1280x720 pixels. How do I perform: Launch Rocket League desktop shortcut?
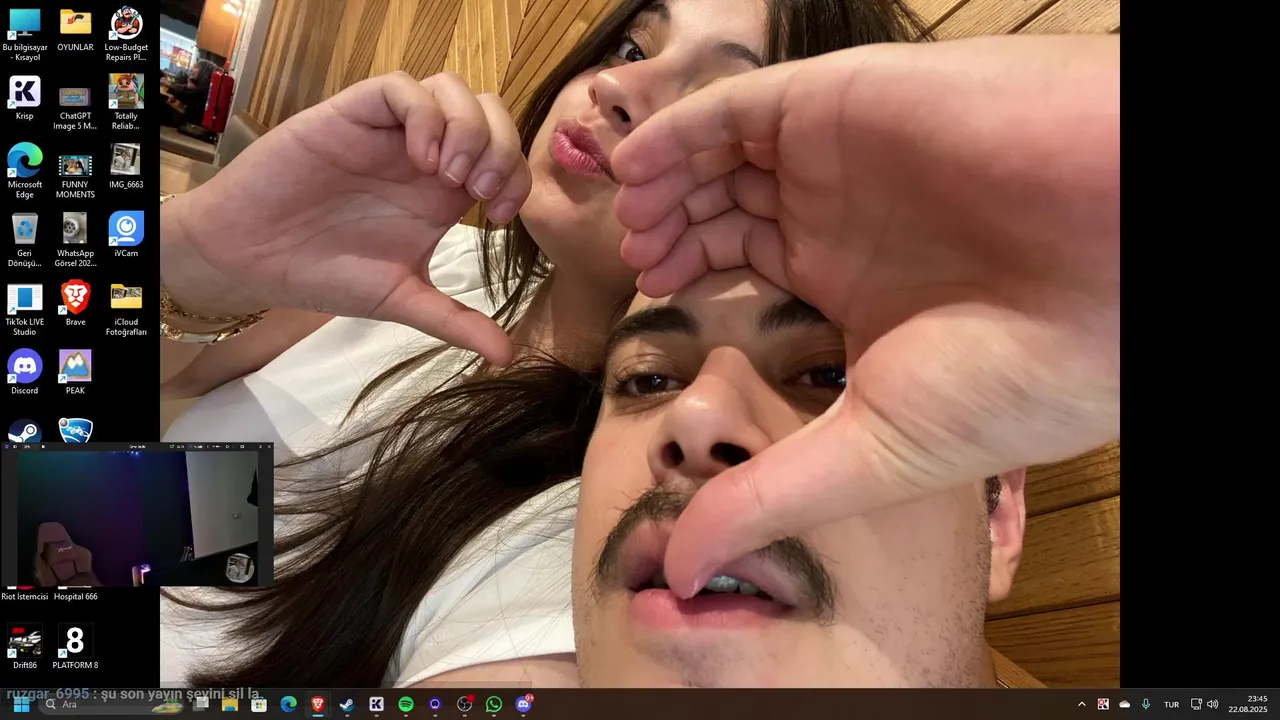pyautogui.click(x=75, y=431)
